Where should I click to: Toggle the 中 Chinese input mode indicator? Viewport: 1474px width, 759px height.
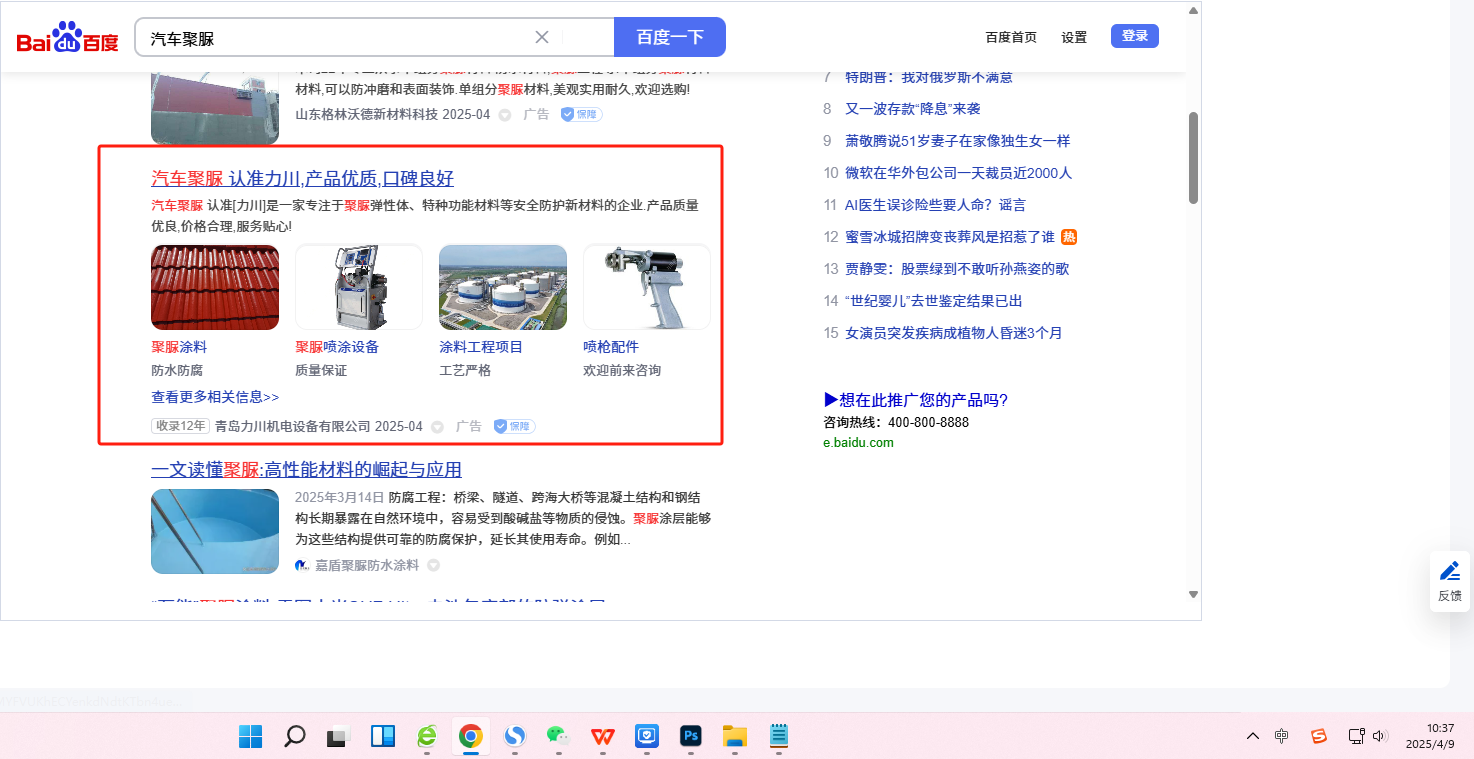tap(1282, 737)
